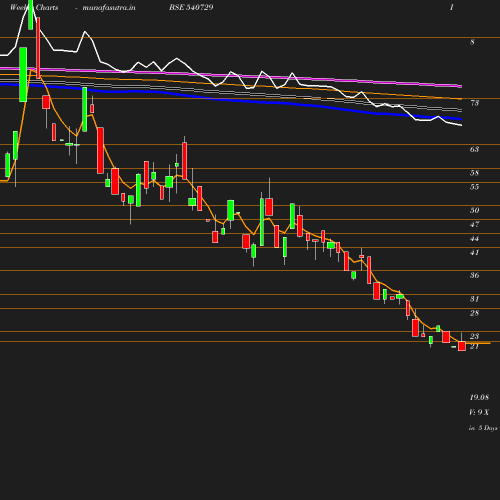Click the 55 price level label
Screen dimensions: 500x500
[x=474, y=187]
